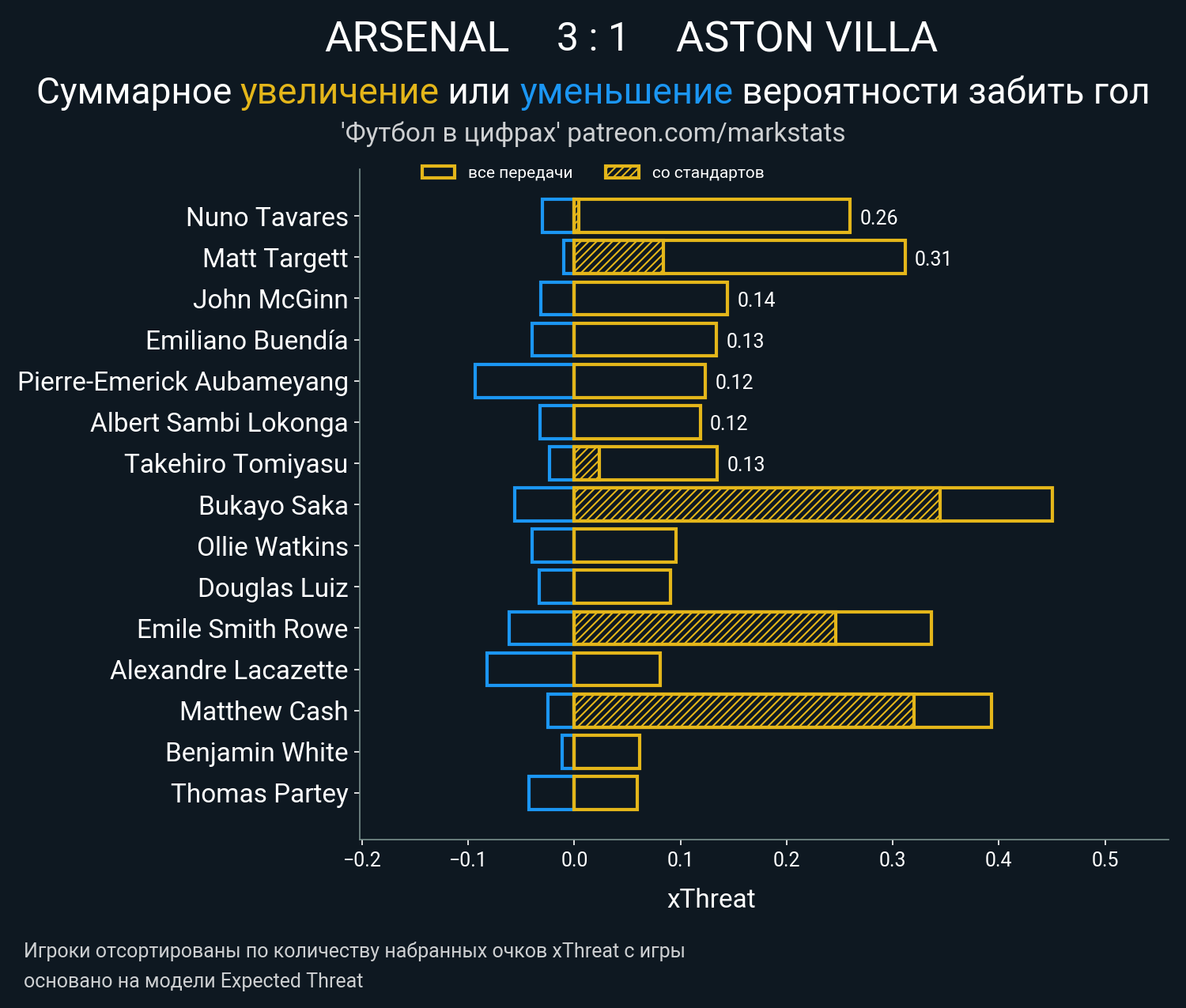
Task: Click the 'ASTON VILLA' team name in the title
Action: coord(806,37)
